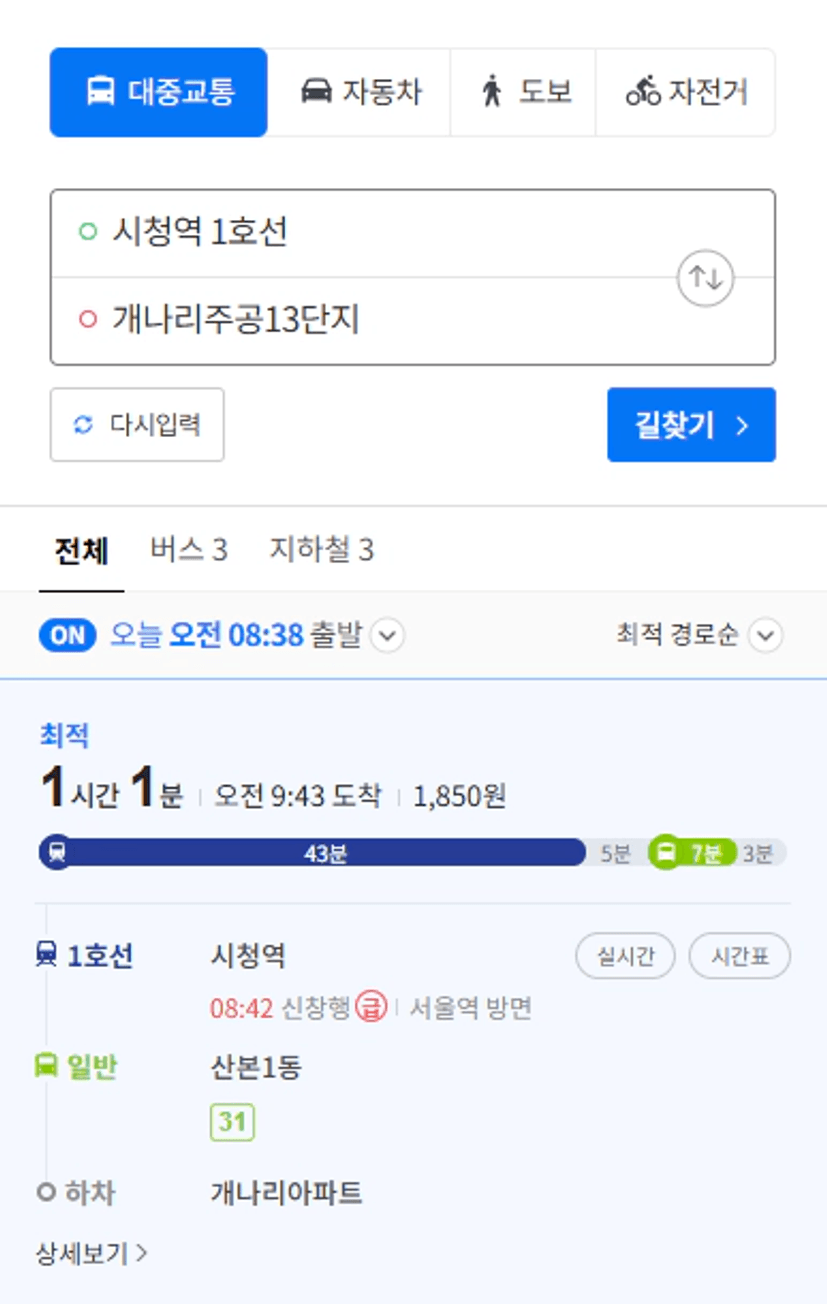Open the 시간표 timetable button
Image resolution: width=827 pixels, height=1304 pixels.
coord(740,956)
